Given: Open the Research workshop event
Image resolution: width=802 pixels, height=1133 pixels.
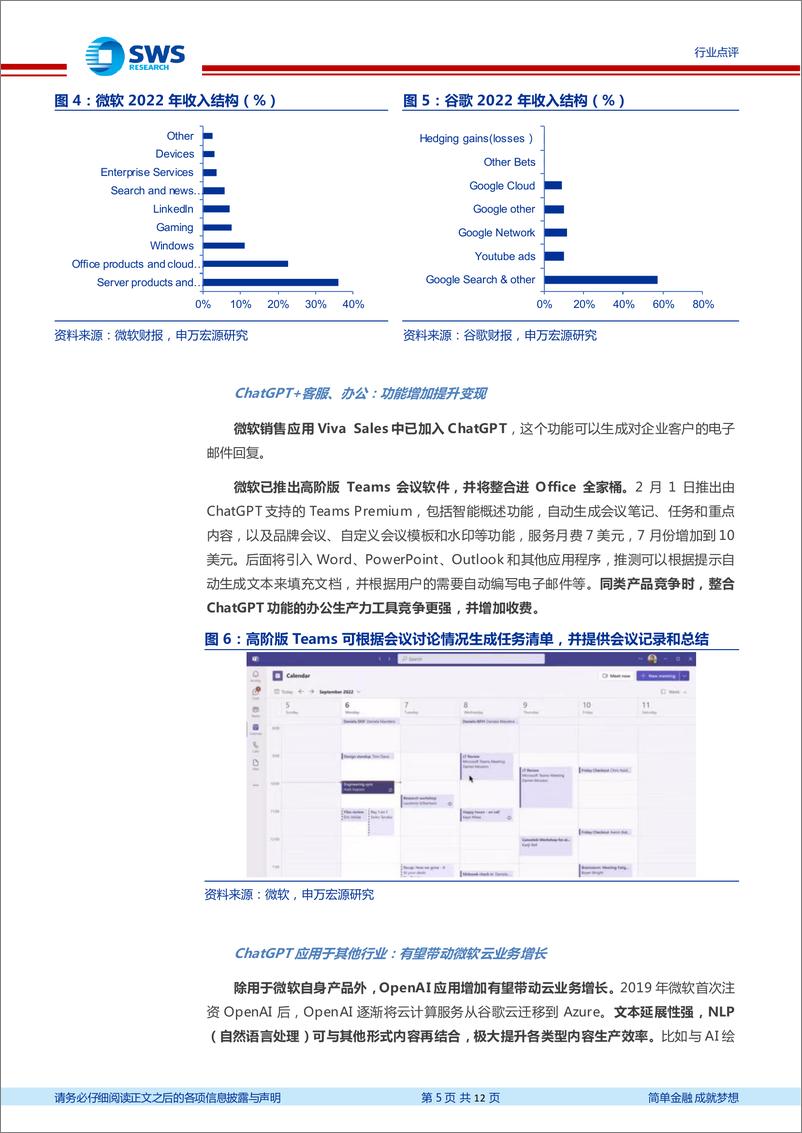Looking at the screenshot, I should click(427, 801).
